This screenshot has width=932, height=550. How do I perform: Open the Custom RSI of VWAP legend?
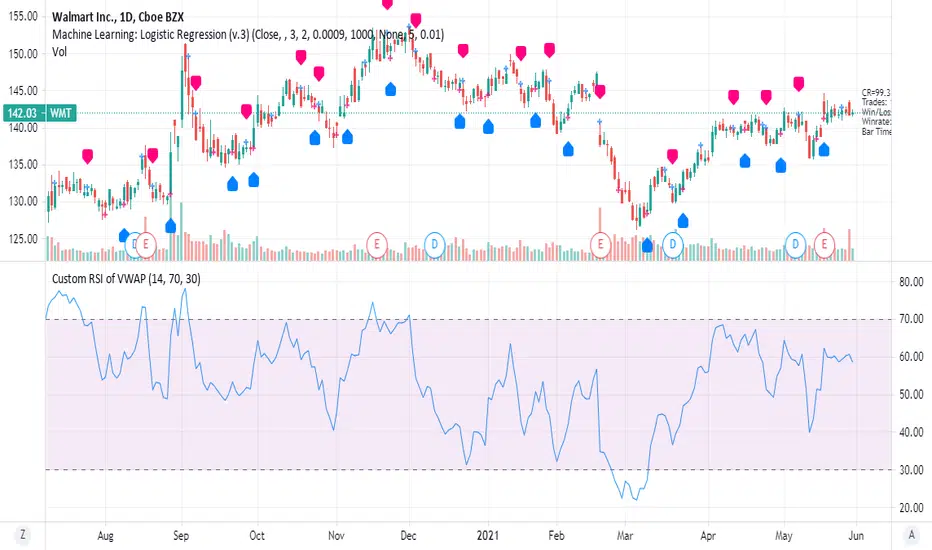pos(126,278)
